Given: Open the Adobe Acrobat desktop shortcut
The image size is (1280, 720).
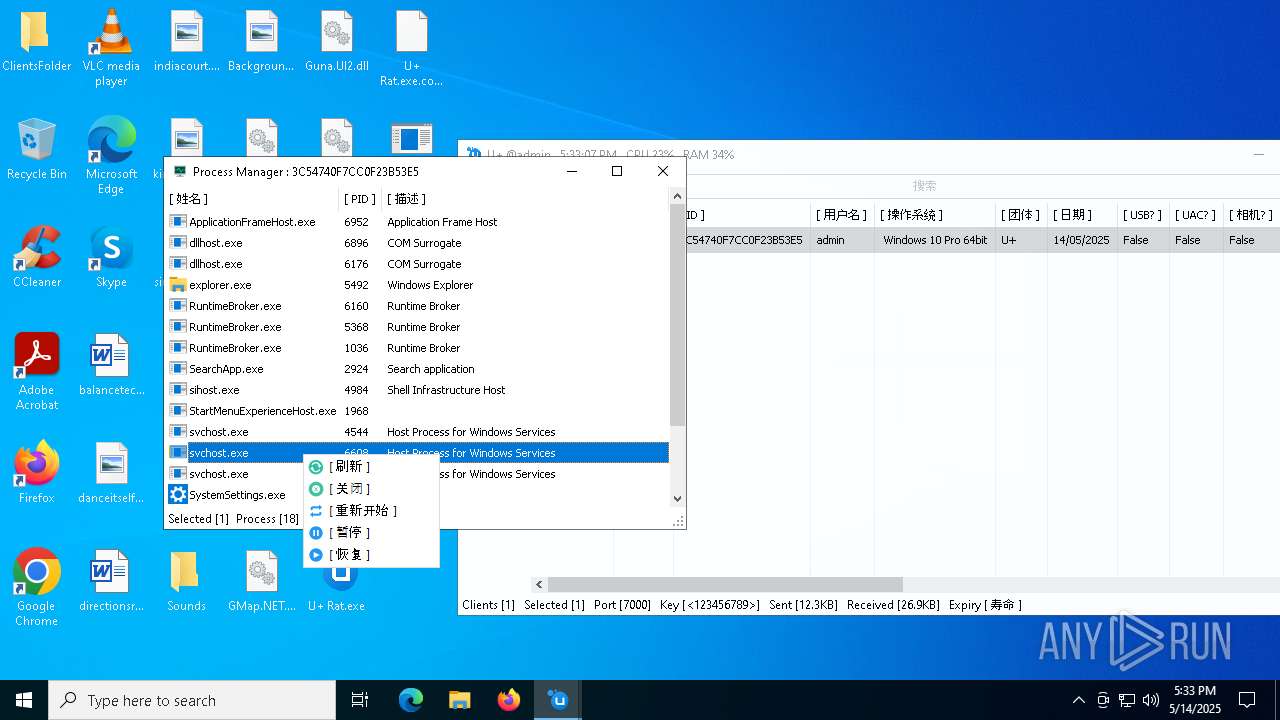Looking at the screenshot, I should [36, 372].
